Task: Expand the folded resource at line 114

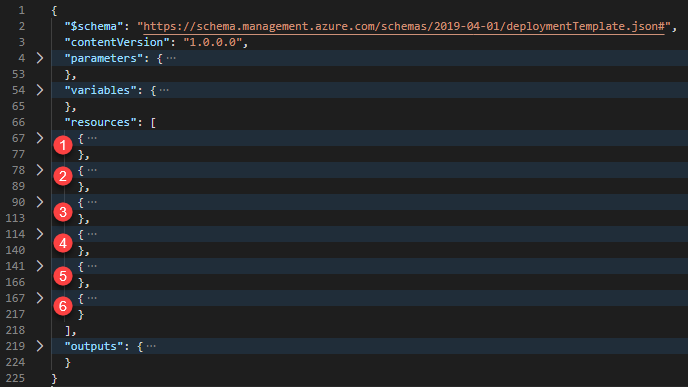Action: [x=40, y=234]
